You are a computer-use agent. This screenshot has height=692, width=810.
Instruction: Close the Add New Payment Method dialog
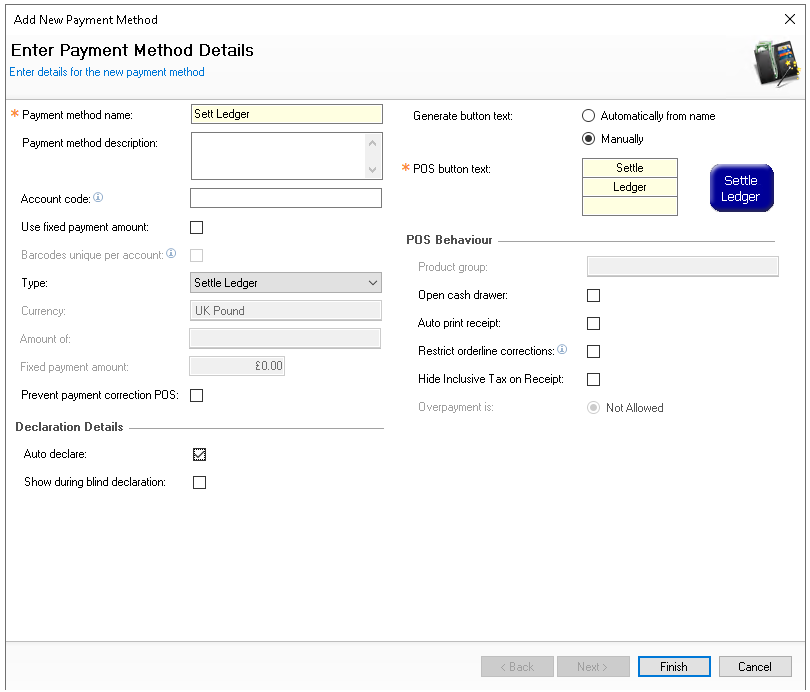(x=789, y=19)
